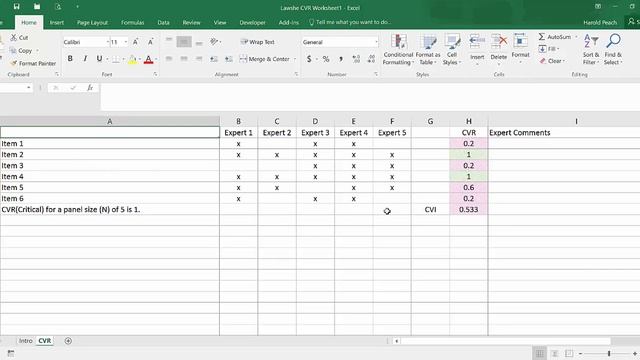Click the Harold Peach account name
Image resolution: width=640 pixels, height=360 pixels.
tap(600, 22)
